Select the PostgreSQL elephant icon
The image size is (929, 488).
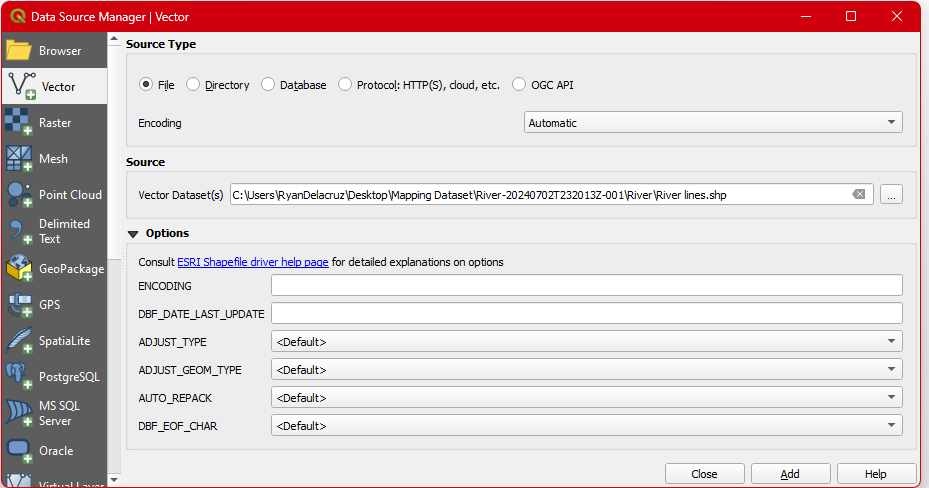(x=19, y=377)
